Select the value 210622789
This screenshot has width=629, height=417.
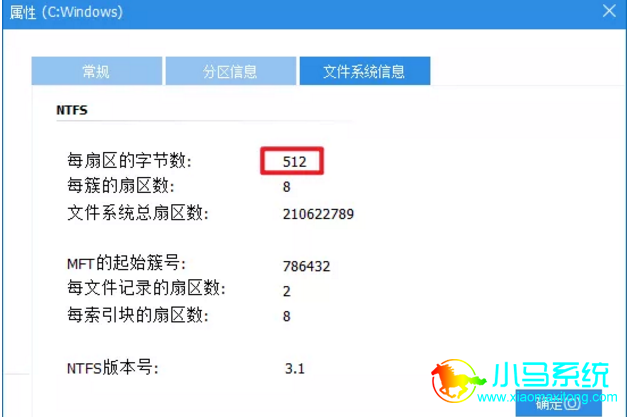click(x=318, y=214)
